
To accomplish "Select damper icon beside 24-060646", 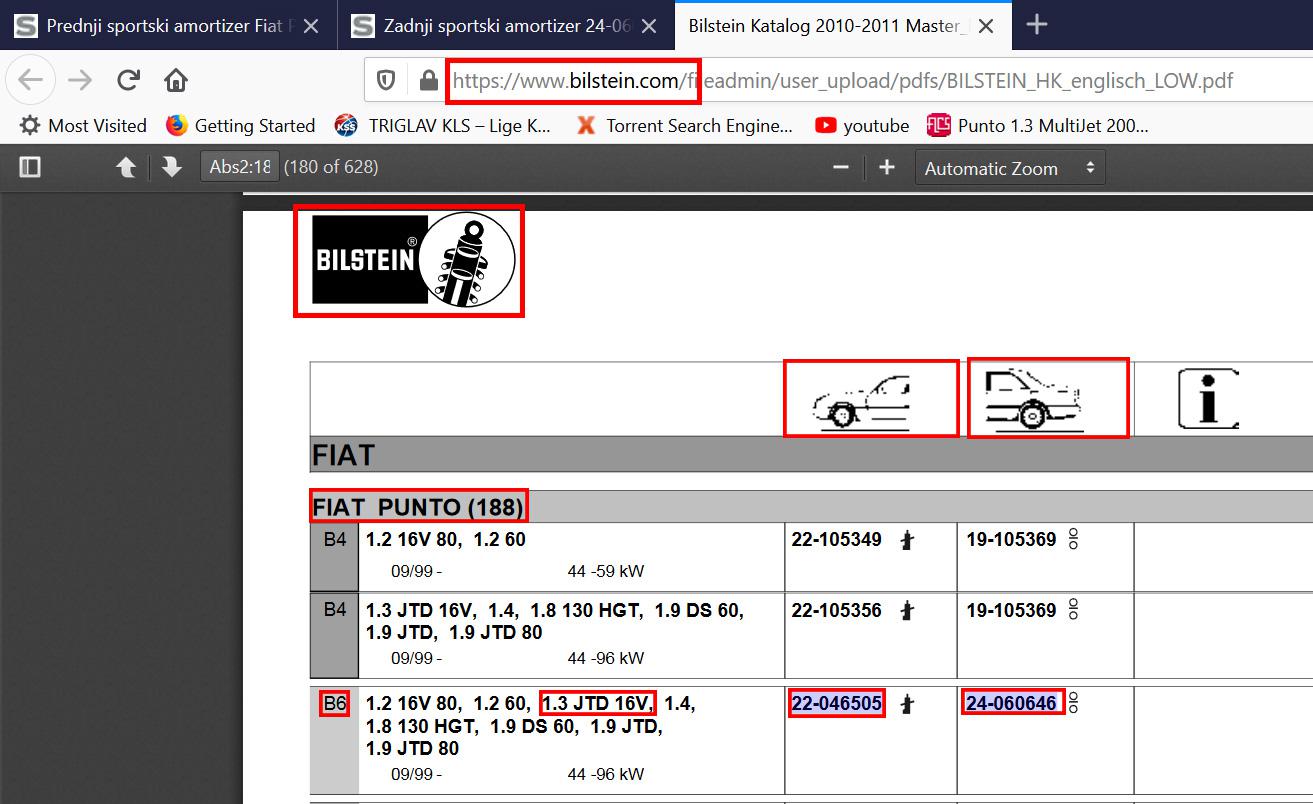I will click(1073, 704).
